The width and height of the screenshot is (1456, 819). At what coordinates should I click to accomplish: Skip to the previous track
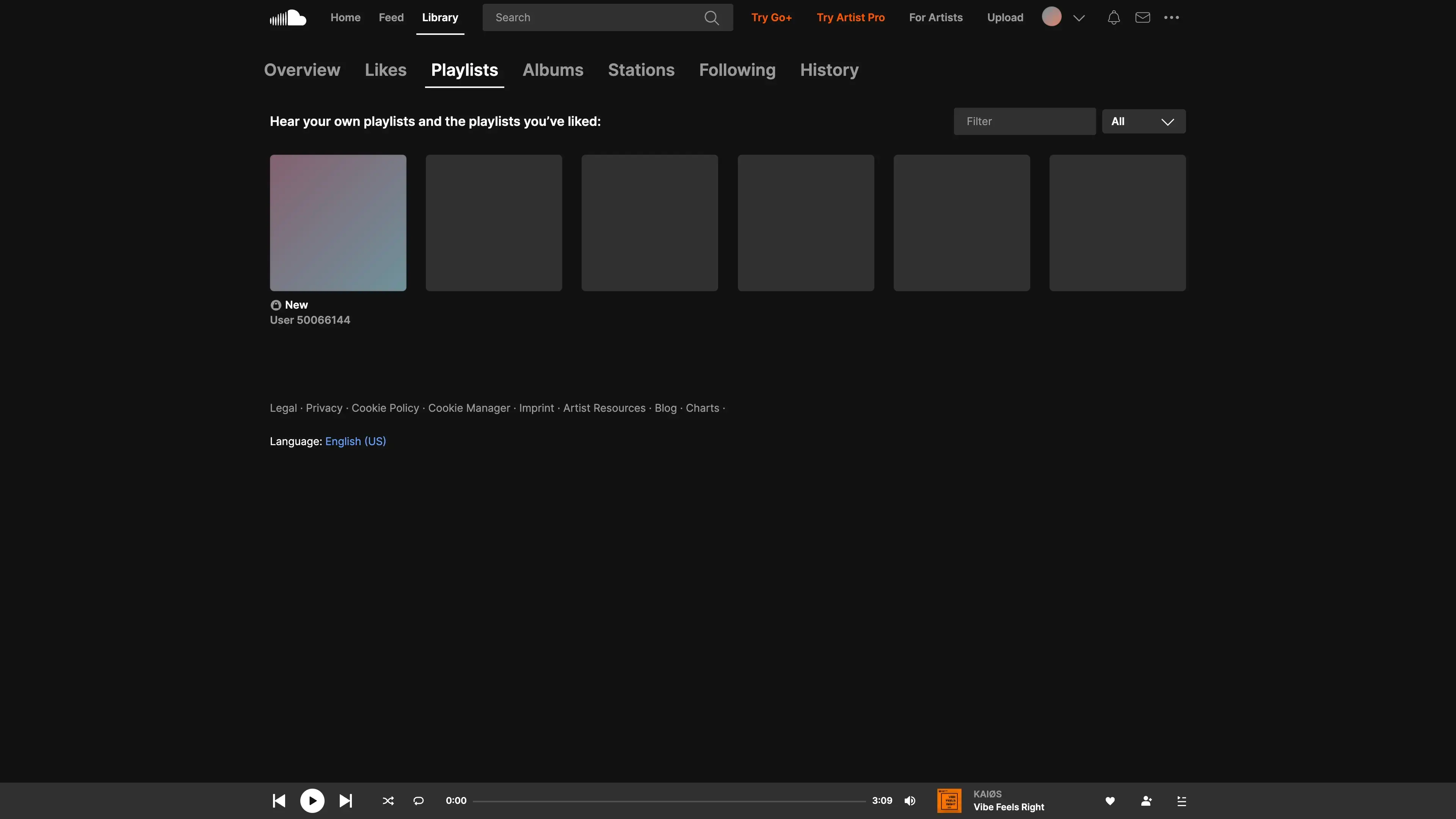pos(279,800)
